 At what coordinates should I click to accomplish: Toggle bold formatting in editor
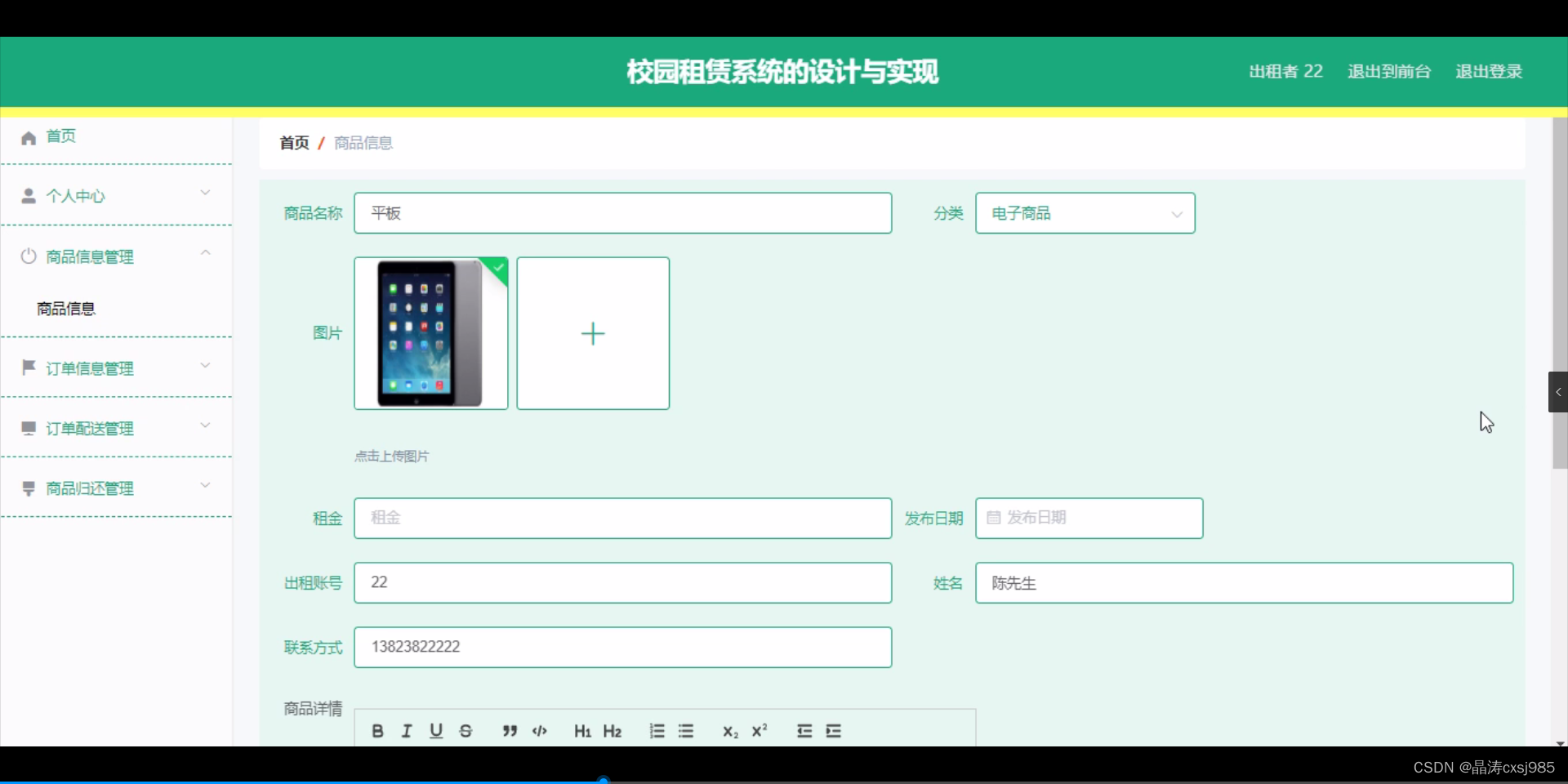click(376, 731)
